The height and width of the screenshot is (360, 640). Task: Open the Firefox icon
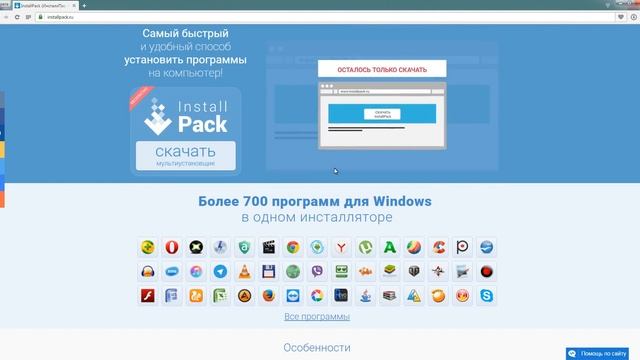click(x=269, y=296)
